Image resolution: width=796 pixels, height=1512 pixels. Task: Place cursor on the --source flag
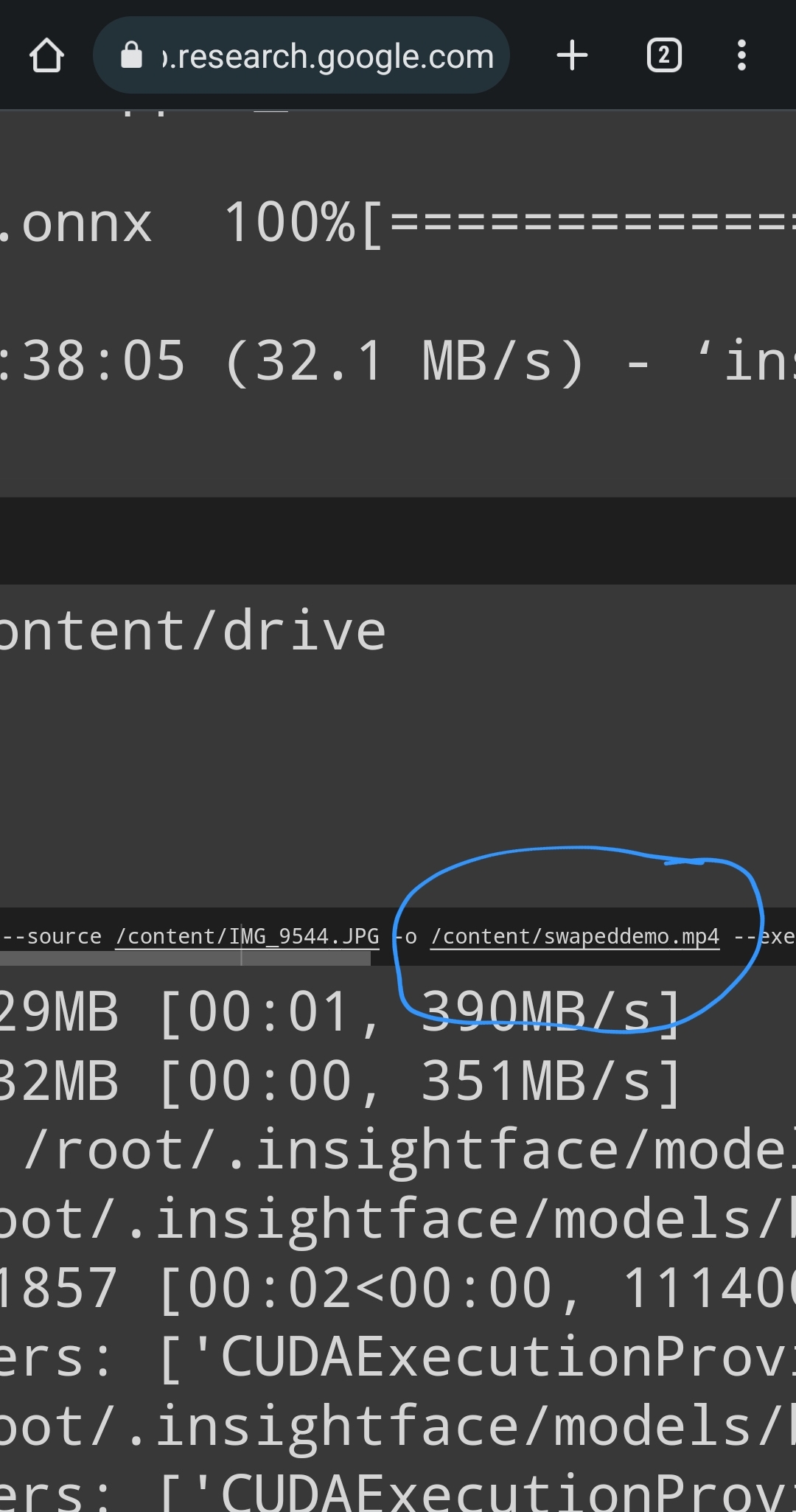[x=52, y=936]
